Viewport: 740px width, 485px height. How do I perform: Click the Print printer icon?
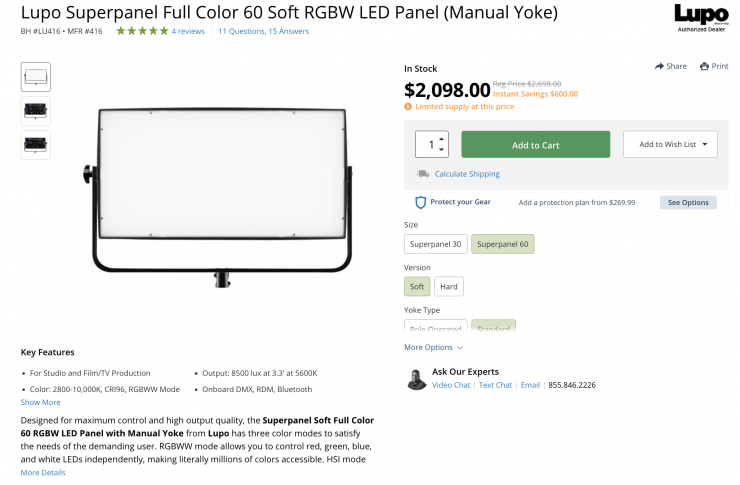click(705, 66)
